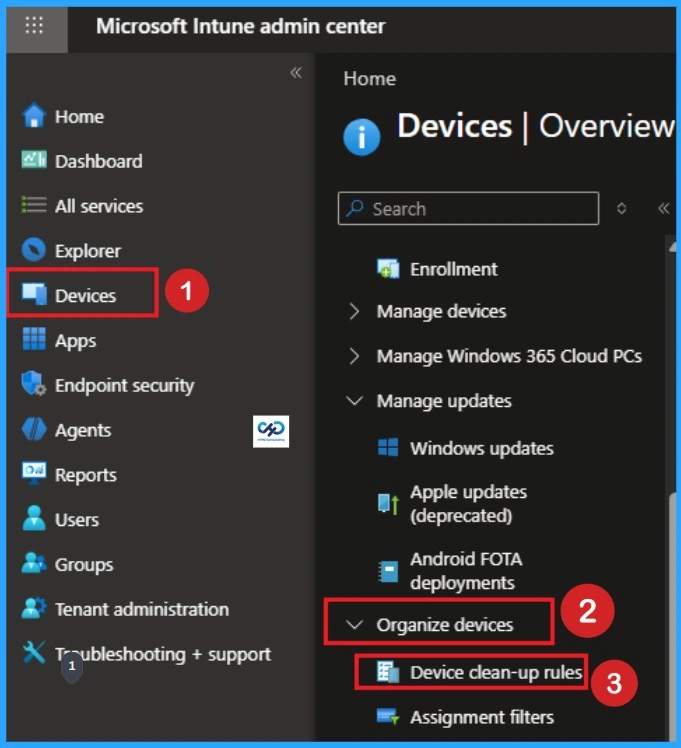Click Manage Windows 365 Cloud PCs text
681x748 pixels.
(509, 356)
